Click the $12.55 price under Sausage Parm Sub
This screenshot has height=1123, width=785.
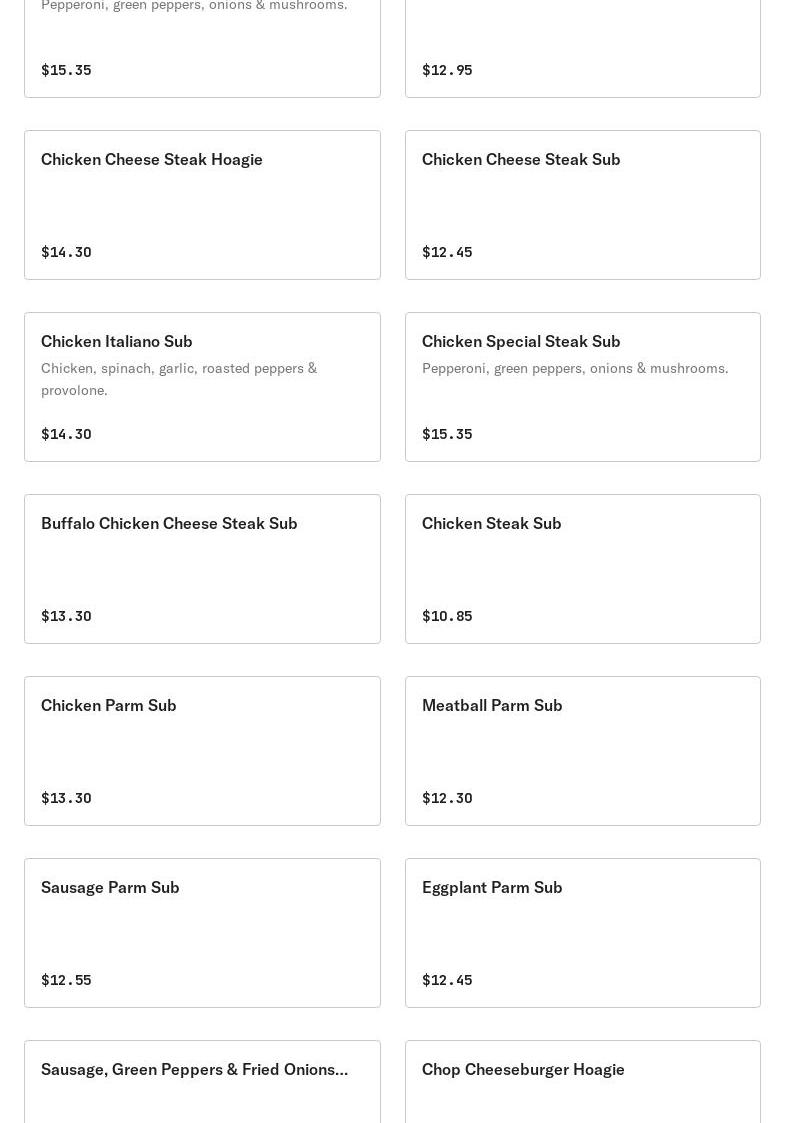click(66, 980)
